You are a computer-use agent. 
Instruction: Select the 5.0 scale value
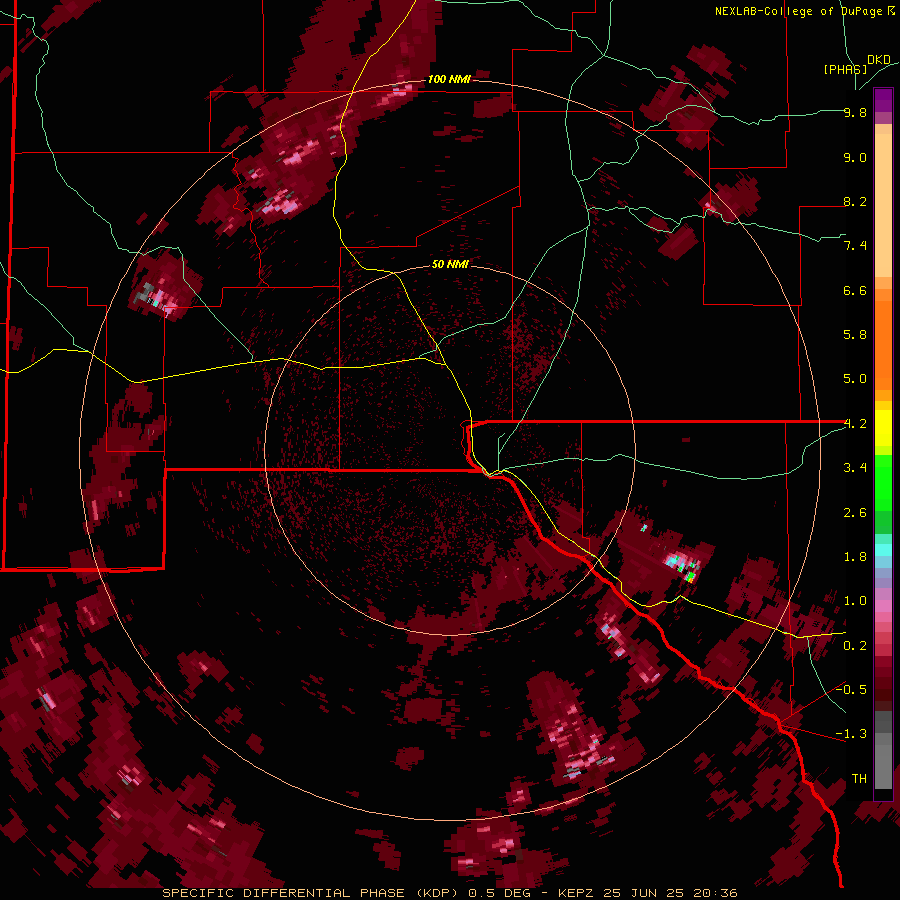click(855, 379)
